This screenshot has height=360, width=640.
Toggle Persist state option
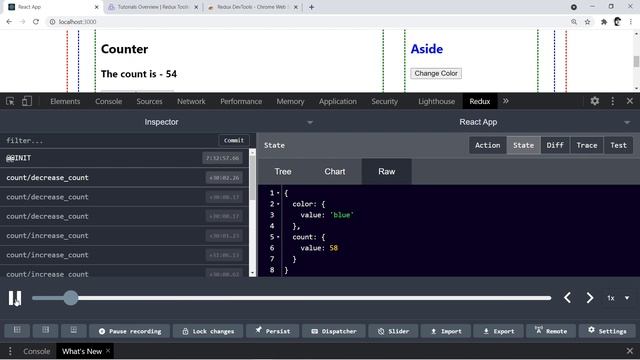pyautogui.click(x=273, y=331)
